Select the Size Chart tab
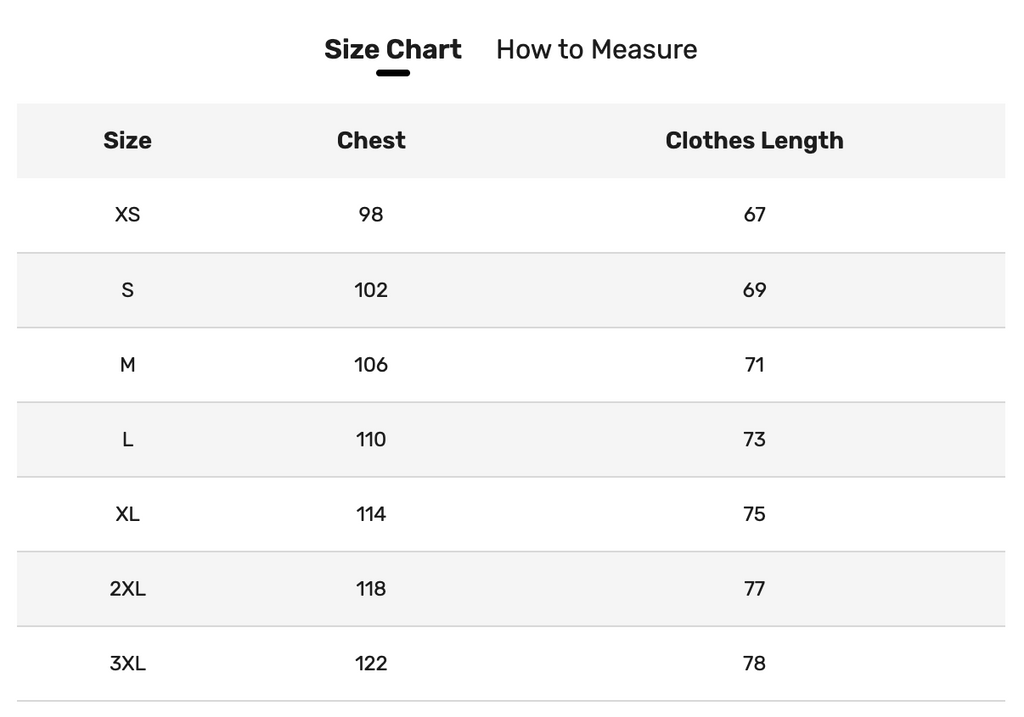 [x=392, y=50]
